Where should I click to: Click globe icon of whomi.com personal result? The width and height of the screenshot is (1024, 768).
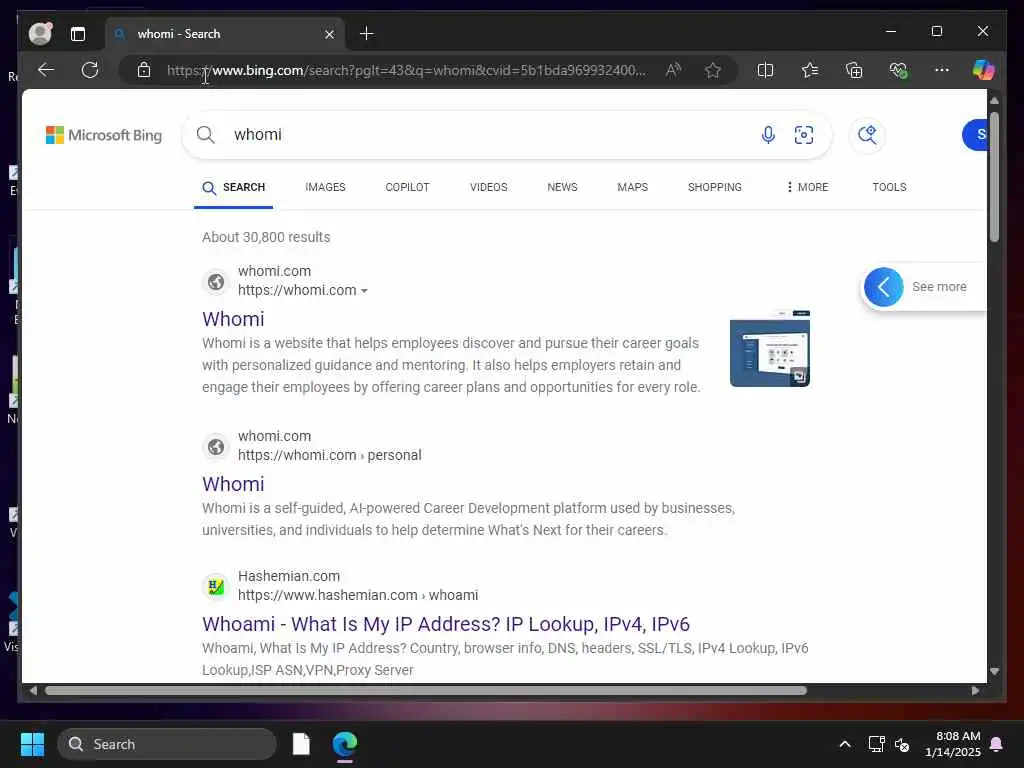[216, 447]
